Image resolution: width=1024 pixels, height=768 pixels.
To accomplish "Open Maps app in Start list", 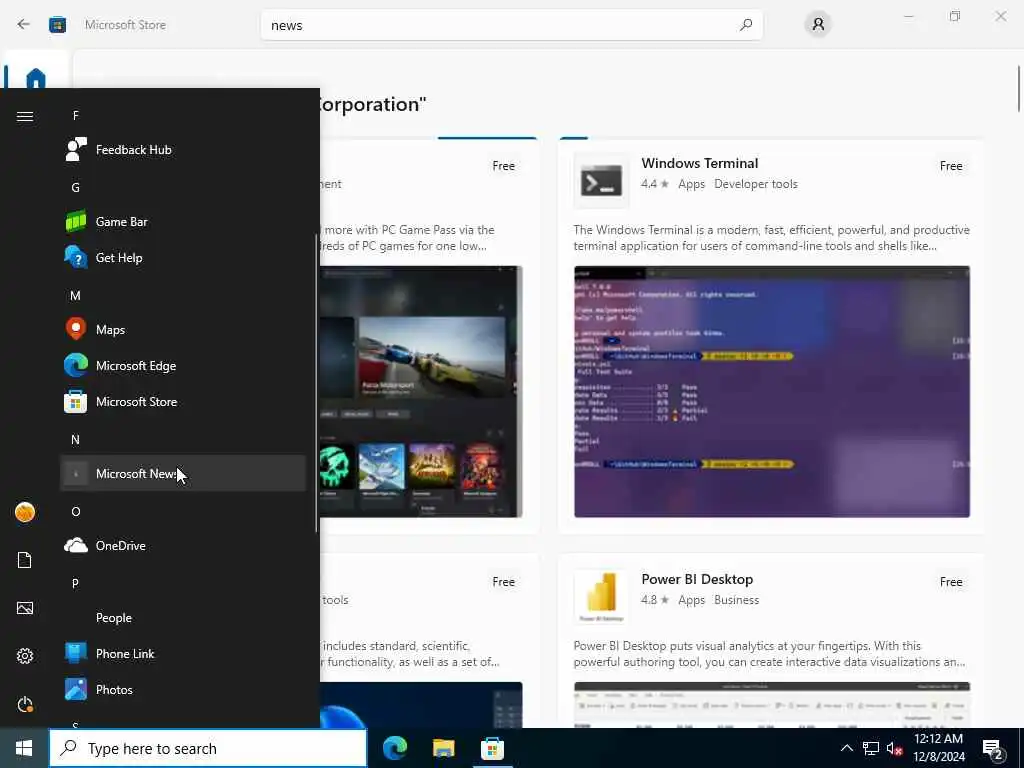I will pos(183,329).
